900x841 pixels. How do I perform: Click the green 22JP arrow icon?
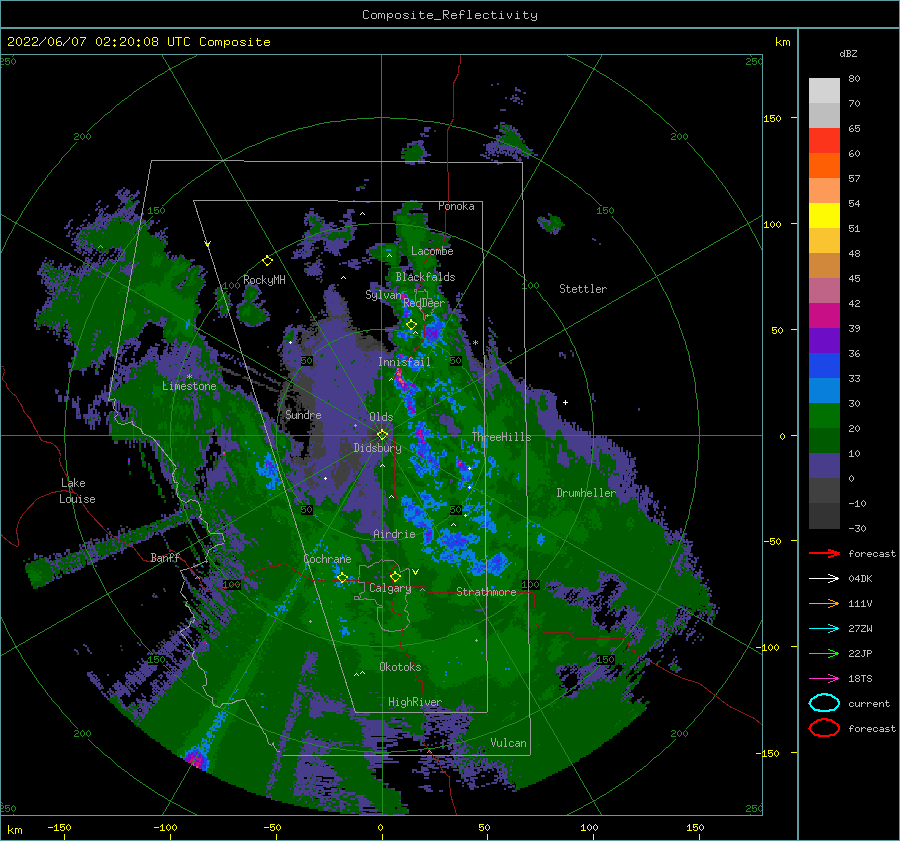coord(824,653)
